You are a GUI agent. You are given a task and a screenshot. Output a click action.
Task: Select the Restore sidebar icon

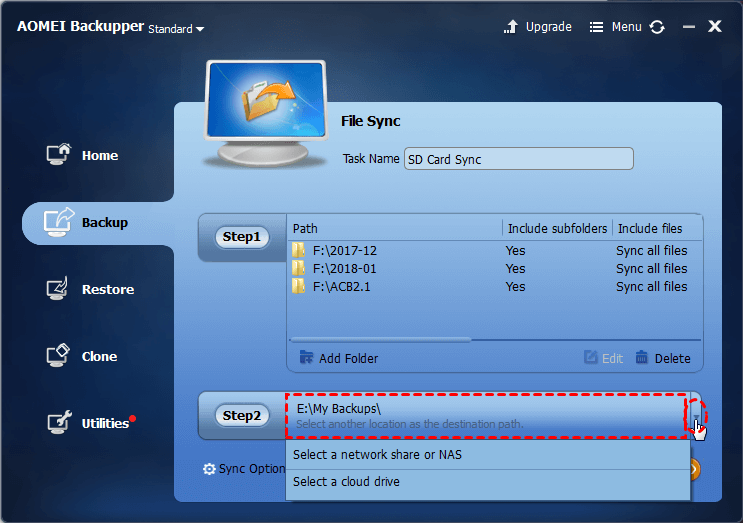tap(57, 289)
